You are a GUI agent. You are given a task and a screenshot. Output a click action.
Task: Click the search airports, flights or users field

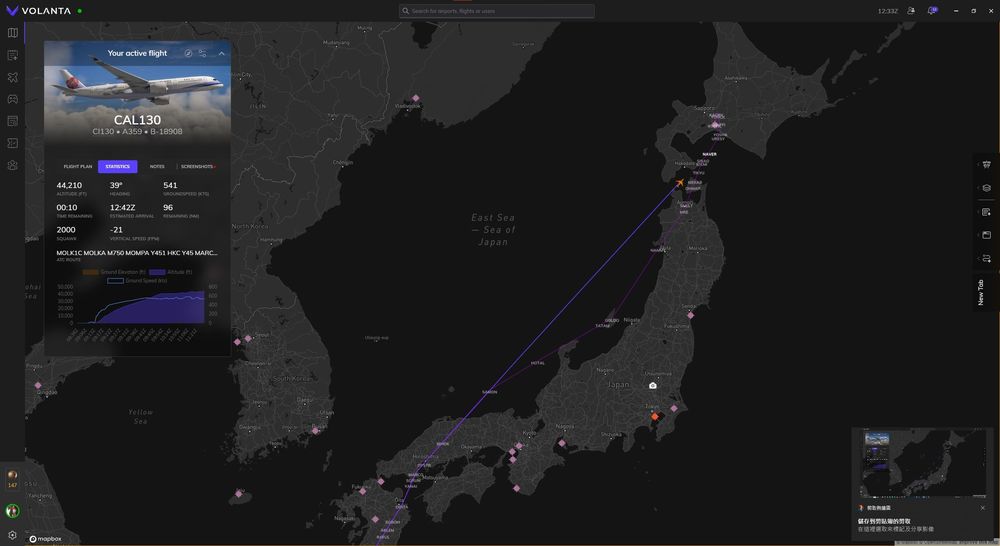point(497,11)
